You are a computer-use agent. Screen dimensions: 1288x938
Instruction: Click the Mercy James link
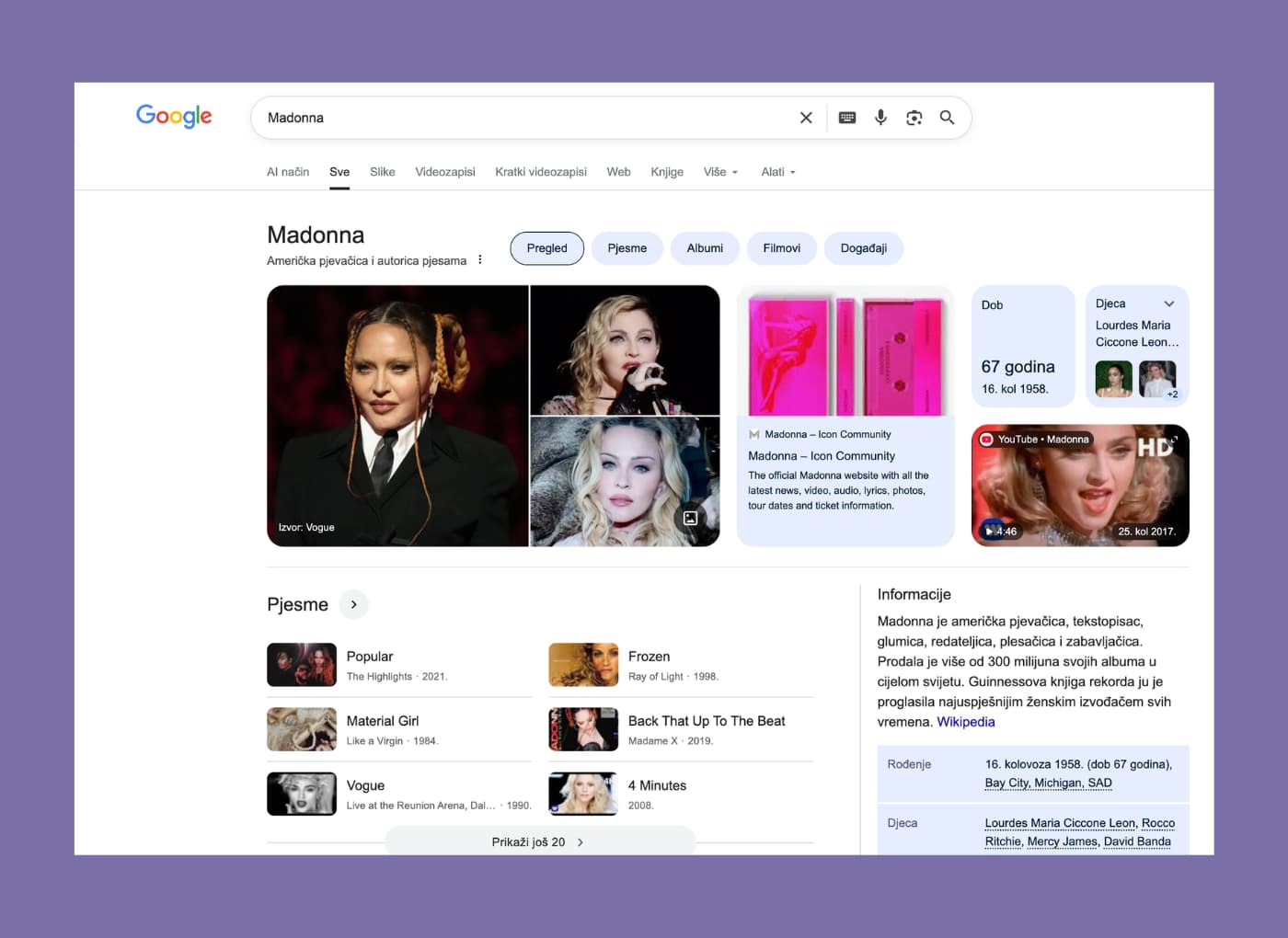coord(1063,841)
